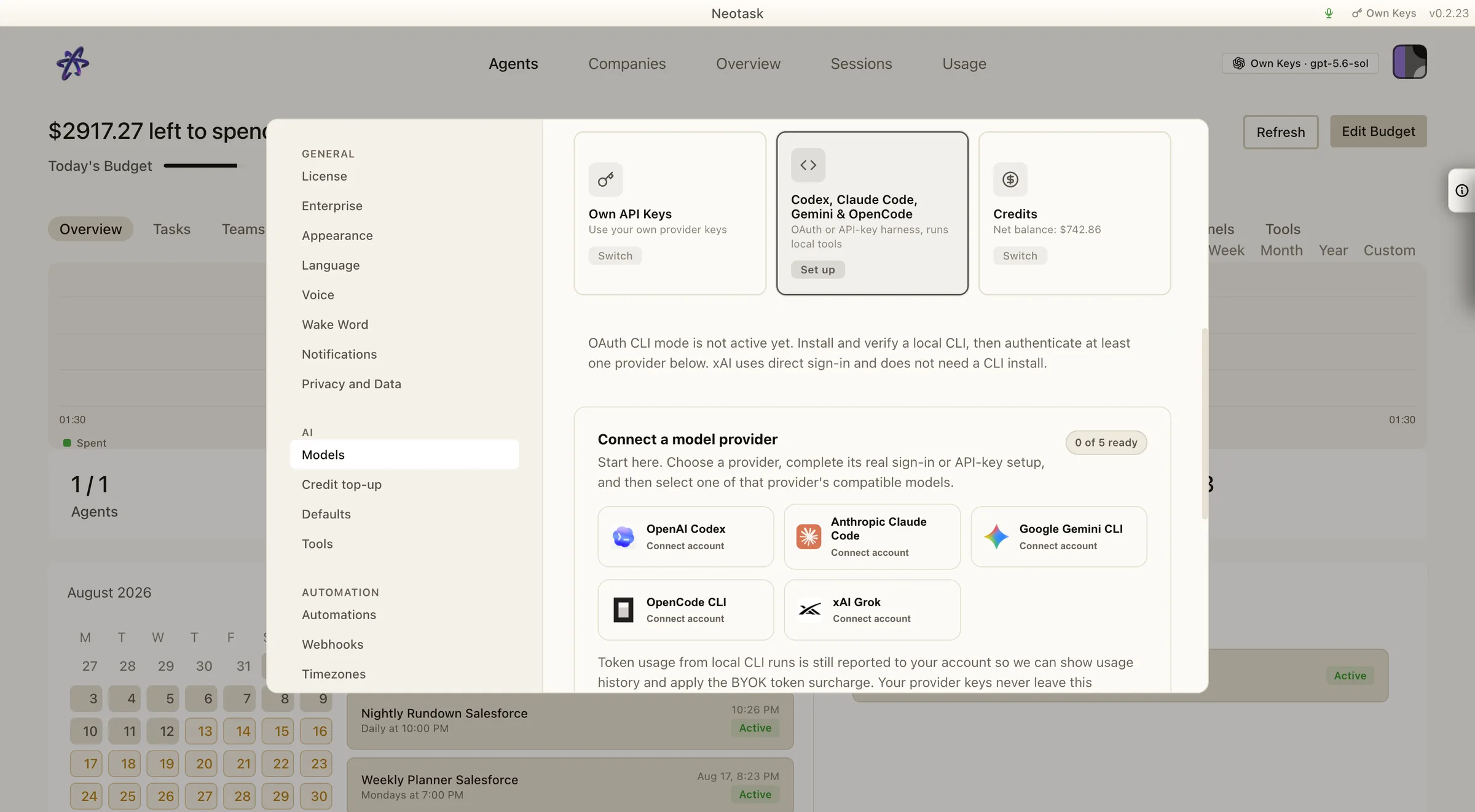Connect the OpenAI Codex account
1475x812 pixels.
point(685,537)
